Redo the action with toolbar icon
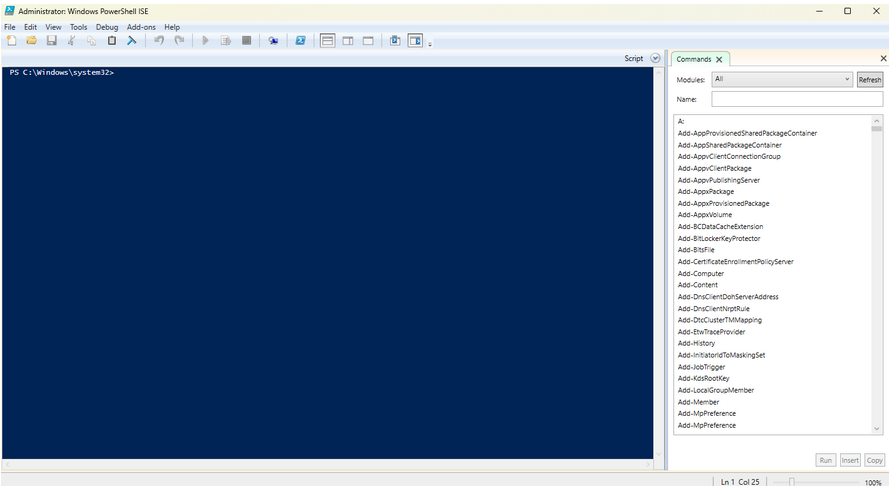This screenshot has width=896, height=494. (x=179, y=41)
